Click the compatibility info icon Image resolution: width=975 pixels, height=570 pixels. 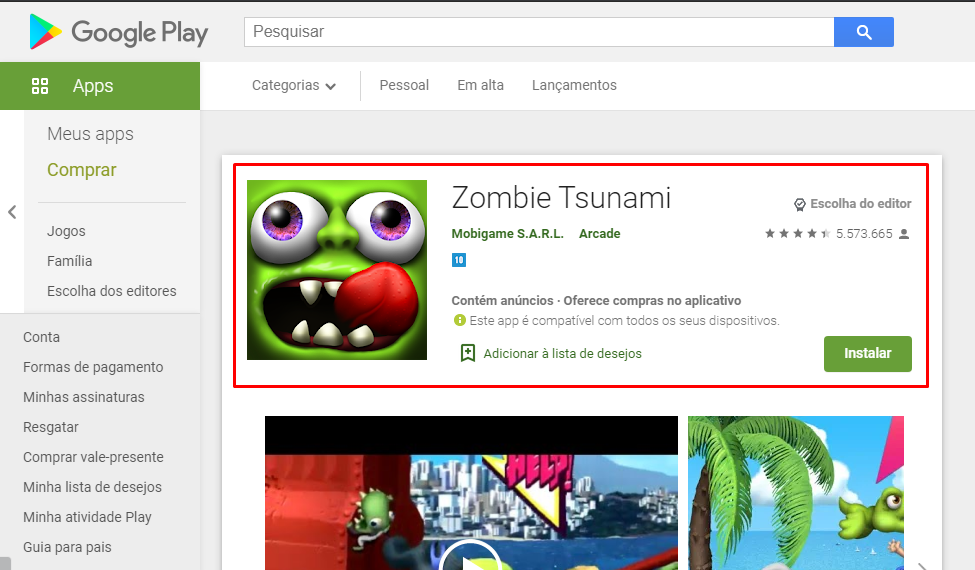coord(460,320)
